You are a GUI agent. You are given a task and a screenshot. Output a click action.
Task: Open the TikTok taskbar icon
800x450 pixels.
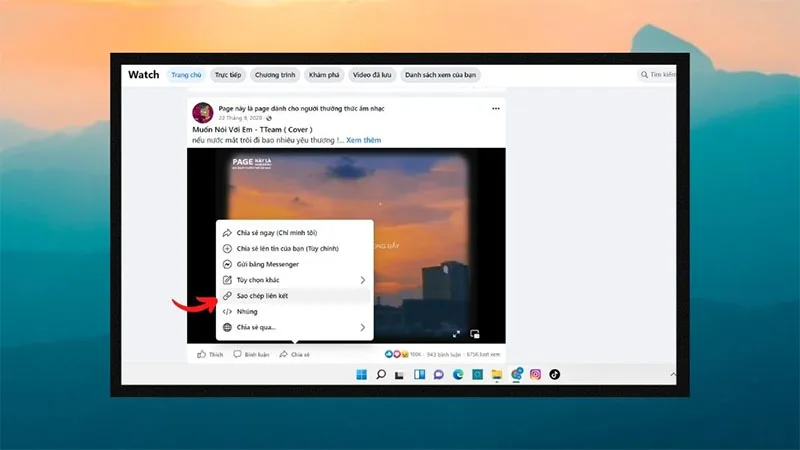click(555, 374)
